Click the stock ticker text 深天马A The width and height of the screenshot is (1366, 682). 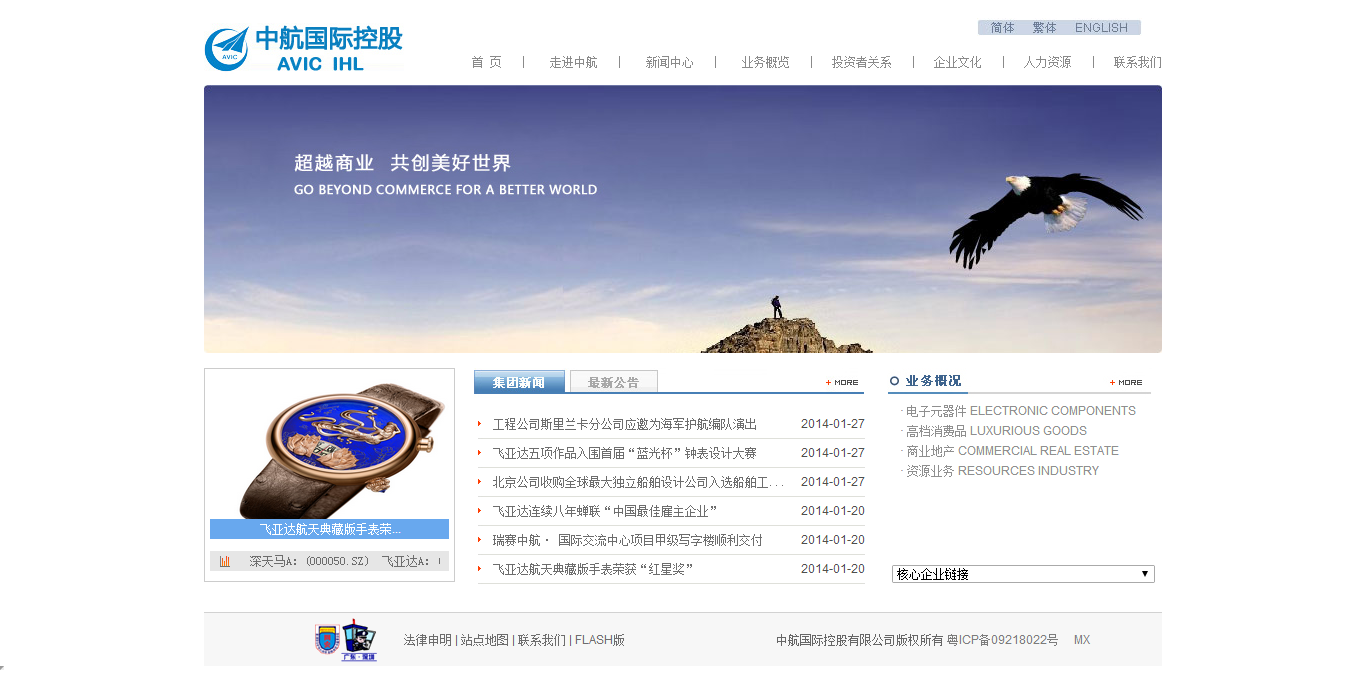point(310,562)
